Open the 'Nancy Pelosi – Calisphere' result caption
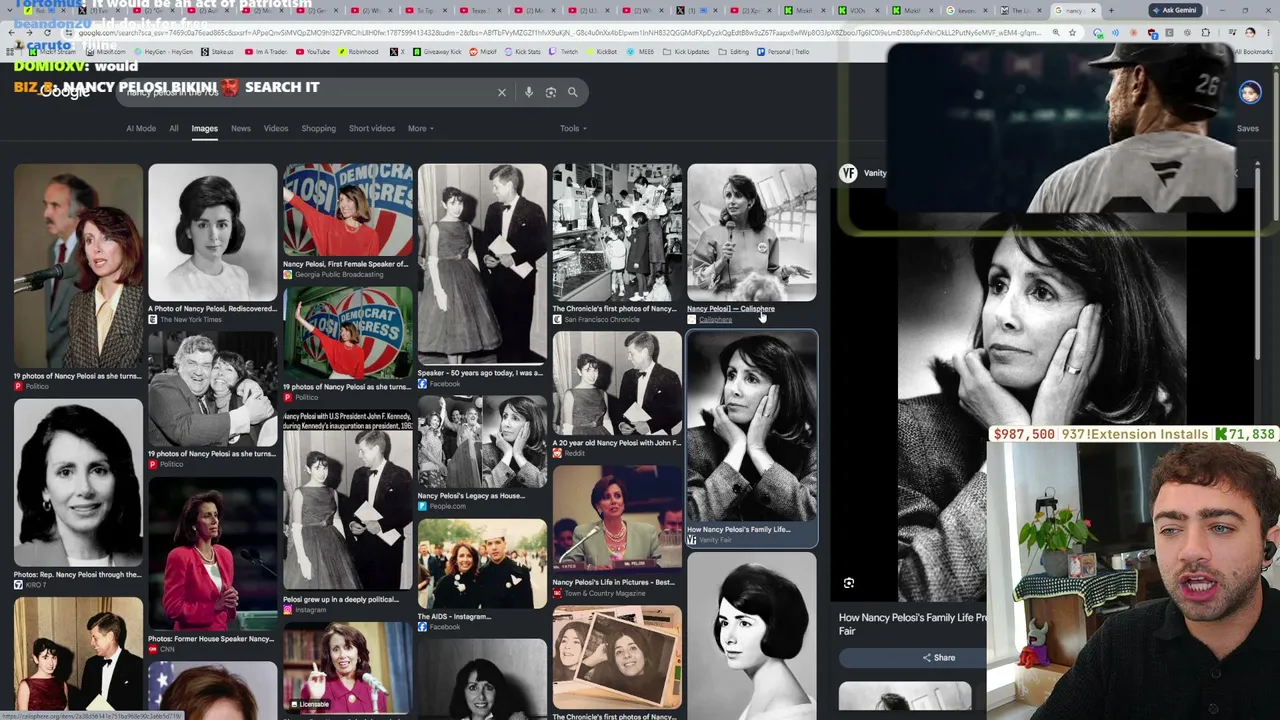Viewport: 1280px width, 720px height. click(731, 309)
